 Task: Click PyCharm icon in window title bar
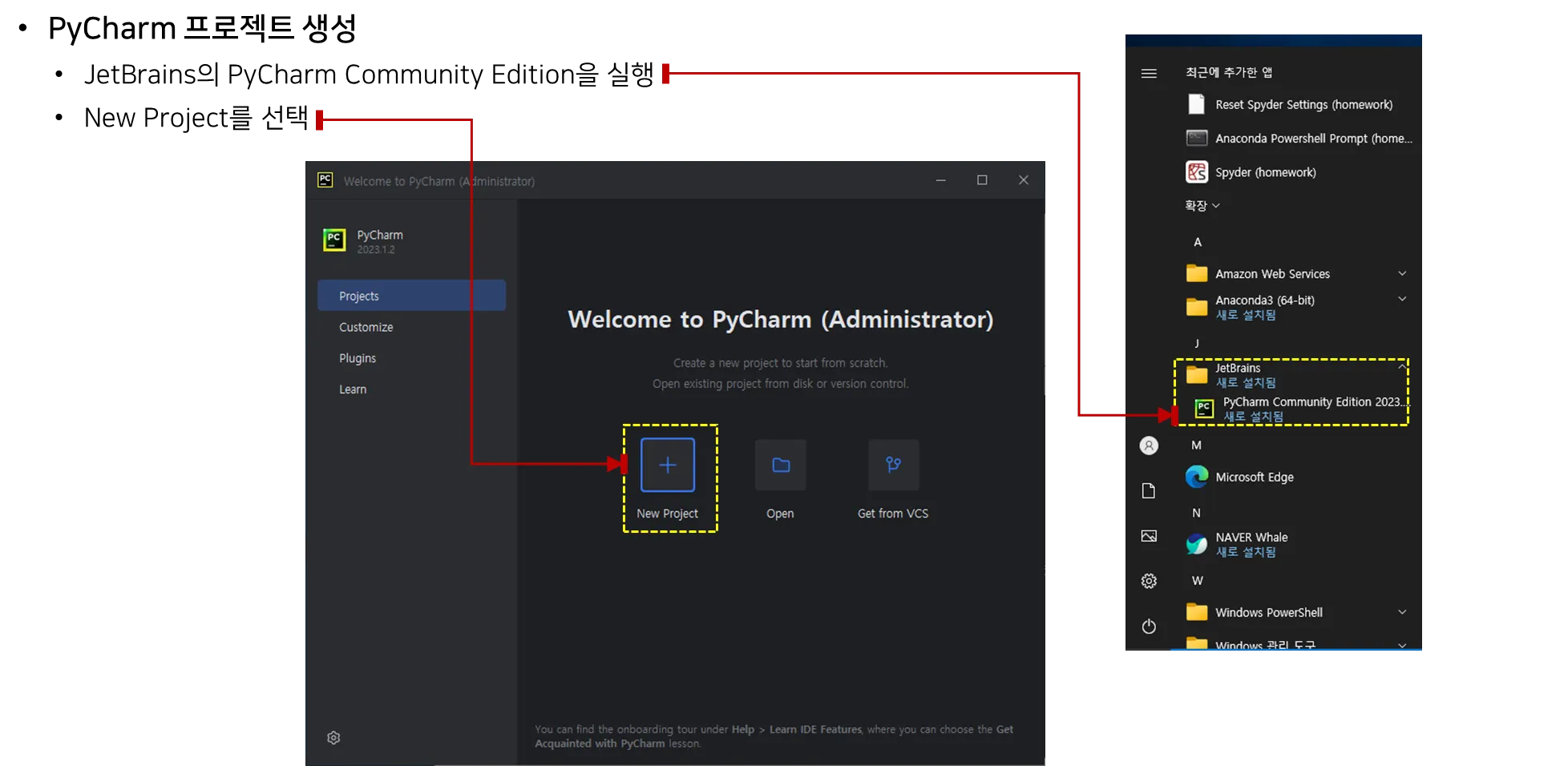tap(325, 179)
